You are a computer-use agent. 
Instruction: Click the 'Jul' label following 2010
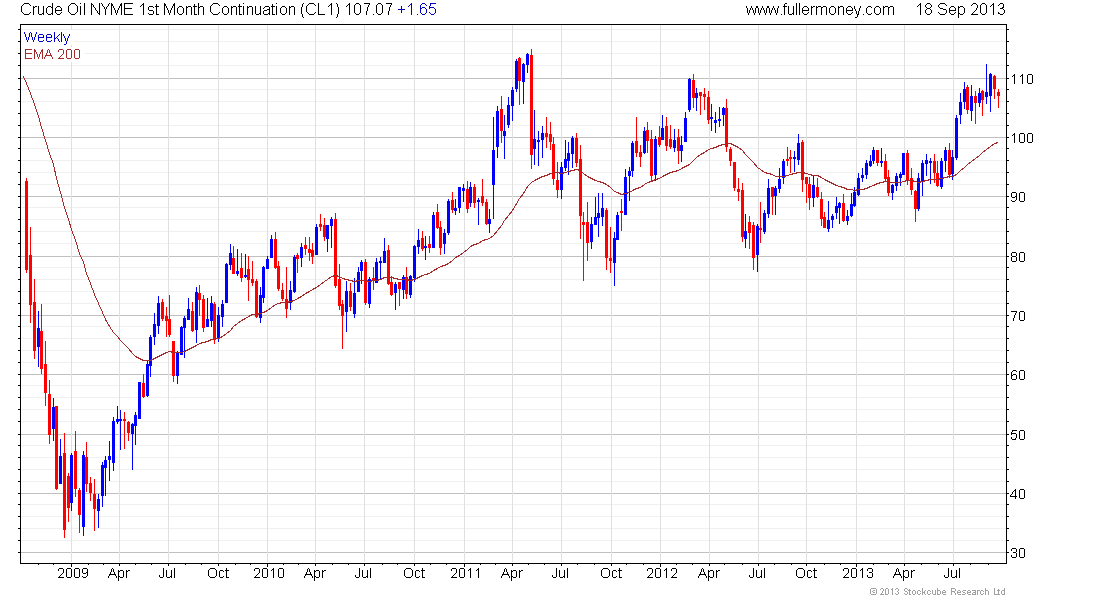(363, 573)
